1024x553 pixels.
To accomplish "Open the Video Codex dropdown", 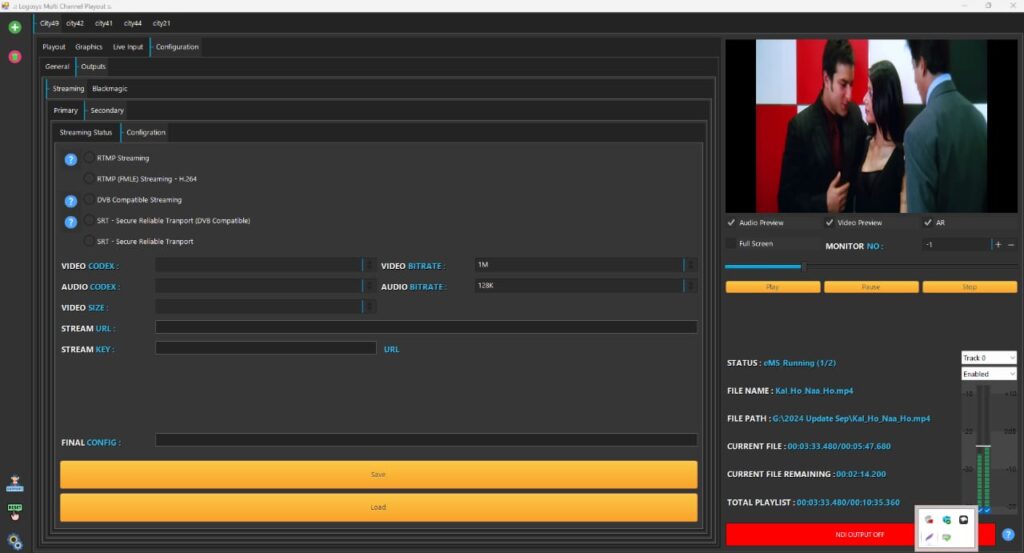I will coord(265,265).
